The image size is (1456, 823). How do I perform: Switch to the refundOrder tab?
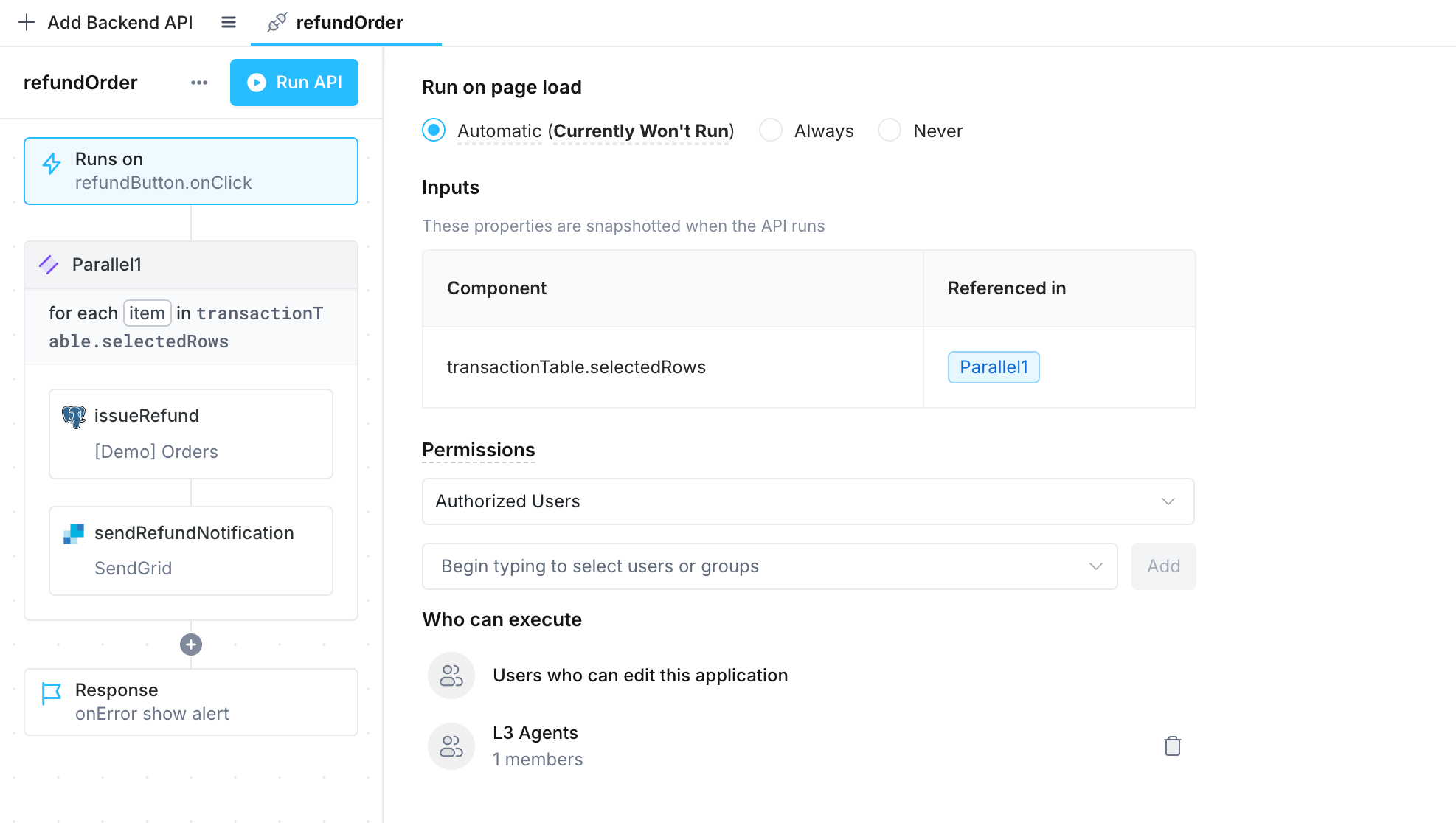[x=347, y=22]
